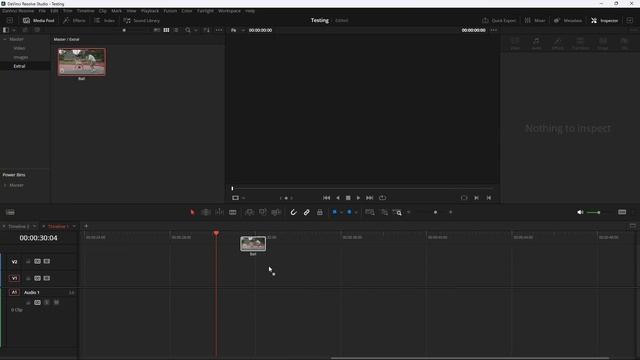Open the Workspace menu
Viewport: 640px width, 360px height.
[x=229, y=11]
